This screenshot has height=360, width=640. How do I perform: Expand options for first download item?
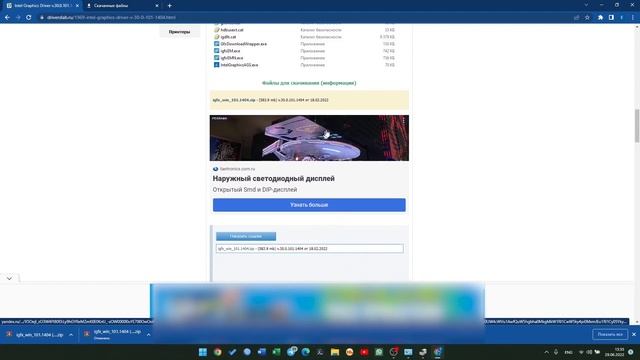[x=71, y=335]
